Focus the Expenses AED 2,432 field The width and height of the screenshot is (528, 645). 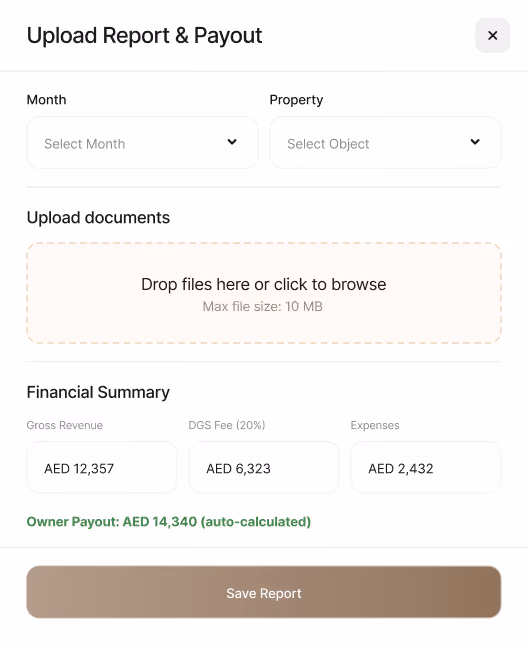click(426, 467)
